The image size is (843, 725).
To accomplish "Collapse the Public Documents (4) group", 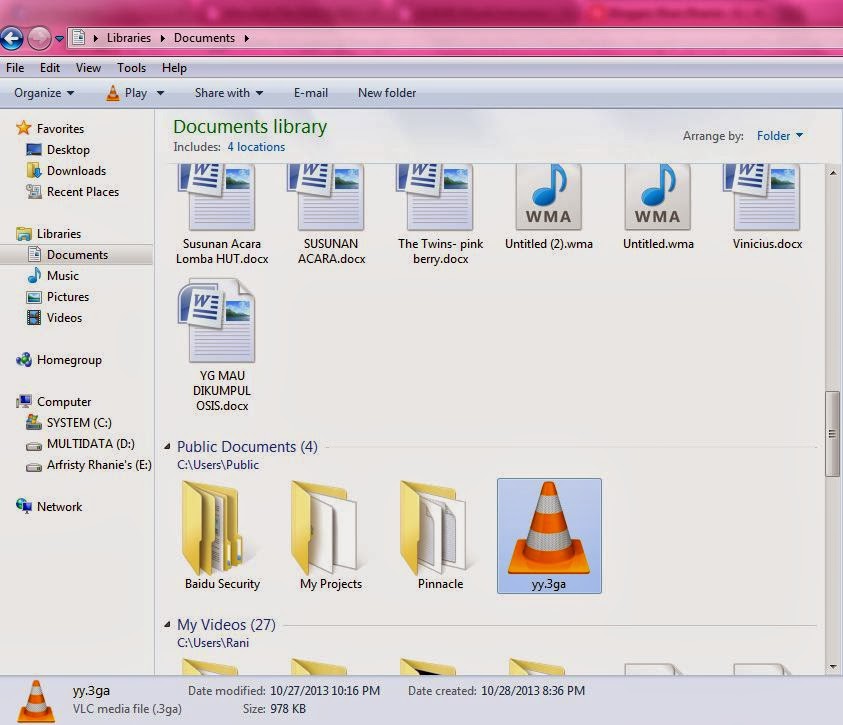I will [167, 447].
